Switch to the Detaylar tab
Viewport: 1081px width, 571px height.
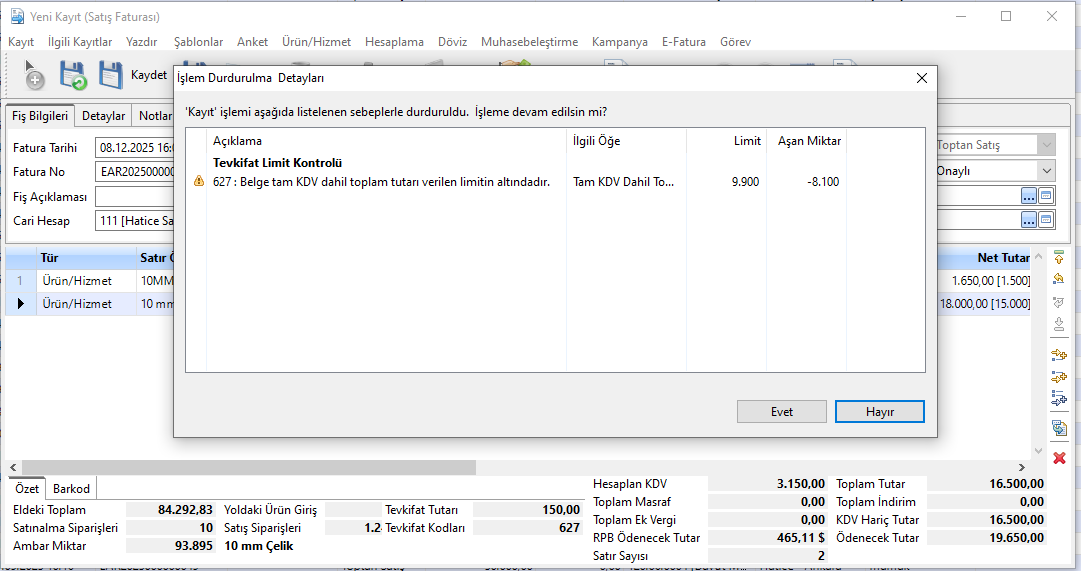pos(103,116)
